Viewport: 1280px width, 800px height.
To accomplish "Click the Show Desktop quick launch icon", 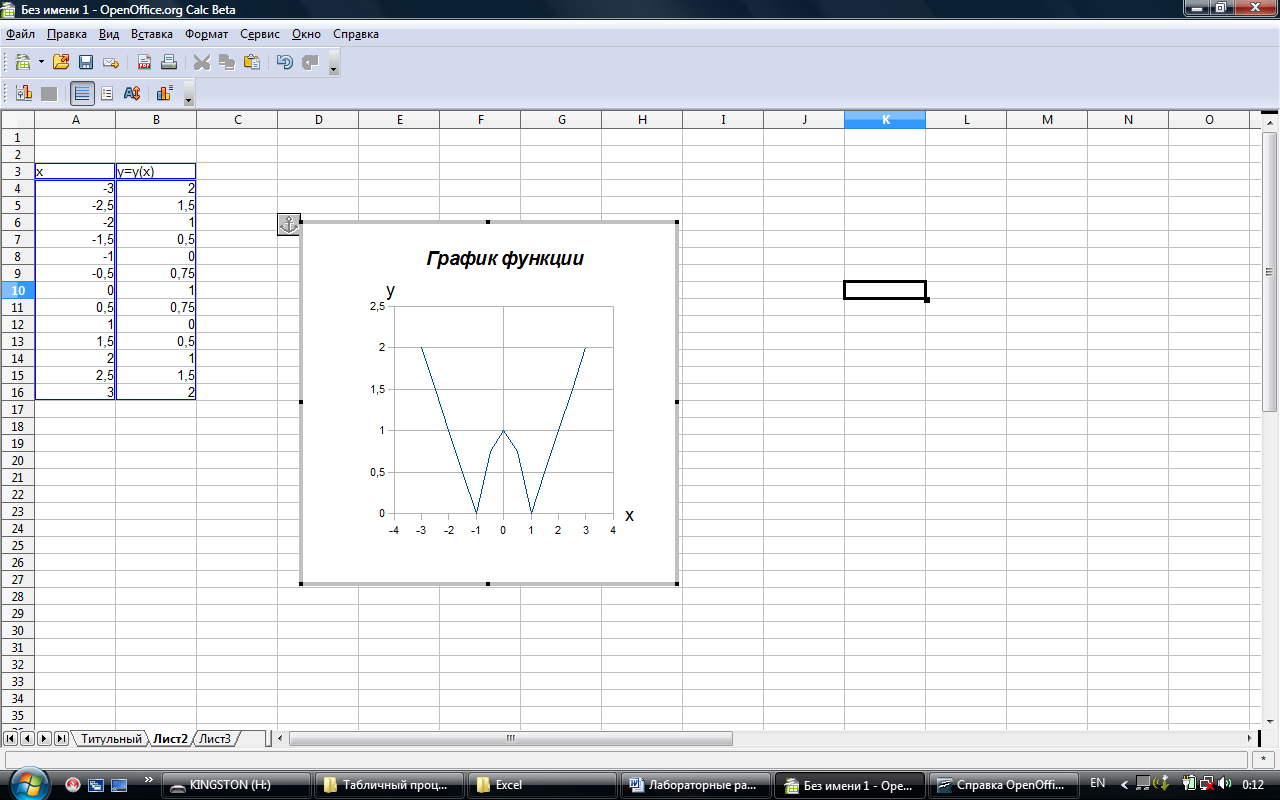I will [x=119, y=784].
